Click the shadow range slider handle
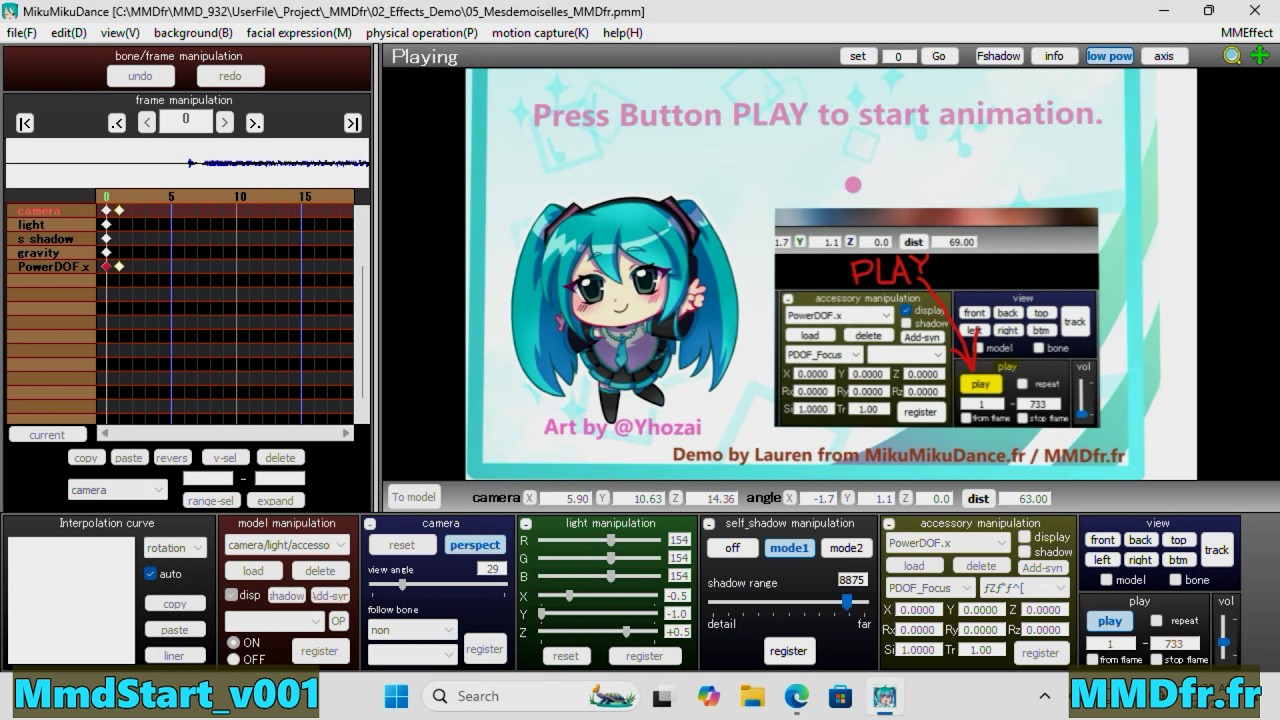 [847, 601]
